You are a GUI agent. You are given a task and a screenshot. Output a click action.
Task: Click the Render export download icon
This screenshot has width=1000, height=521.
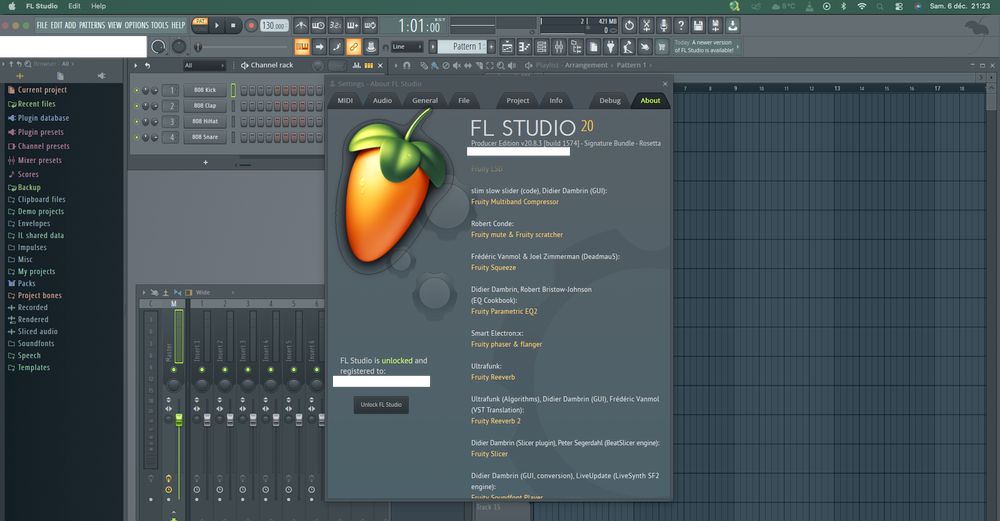[732, 26]
